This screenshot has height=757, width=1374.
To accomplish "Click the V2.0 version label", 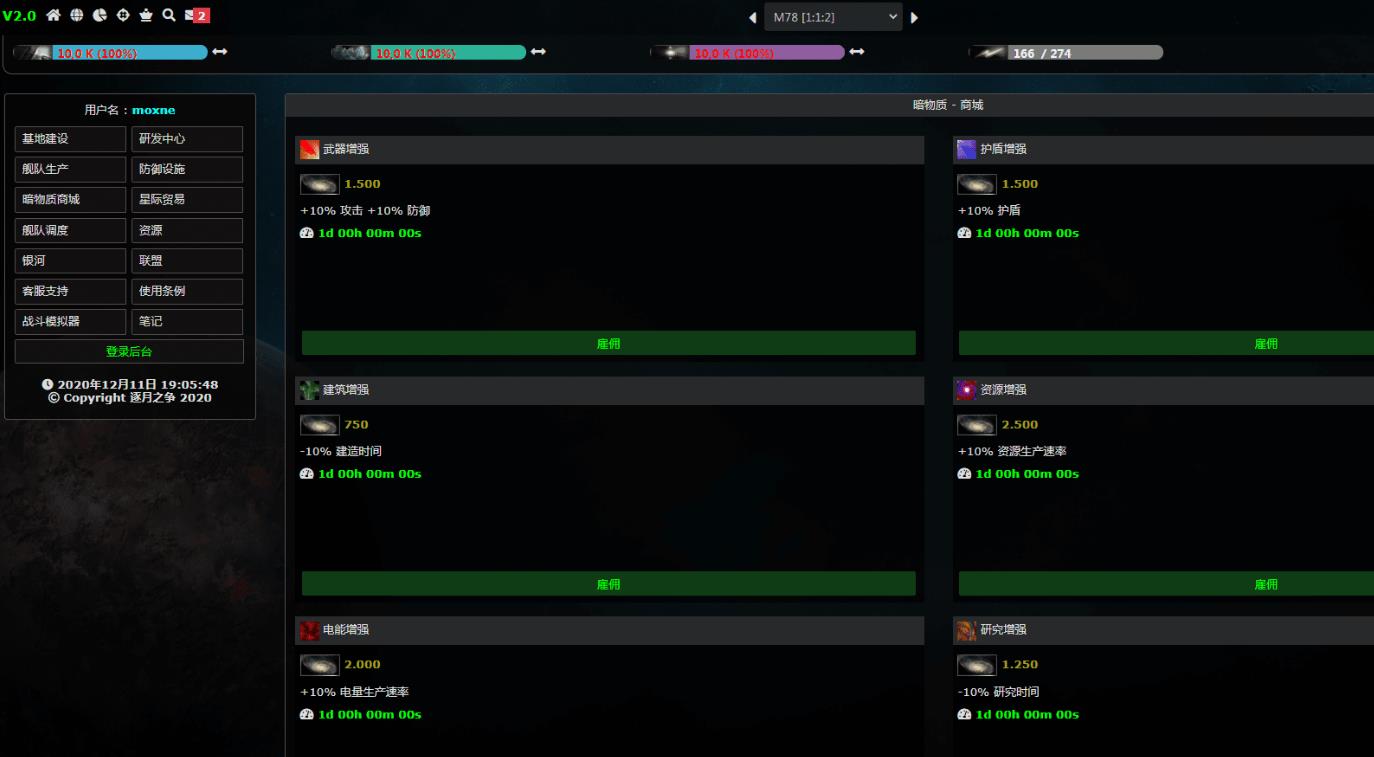I will 19,16.
